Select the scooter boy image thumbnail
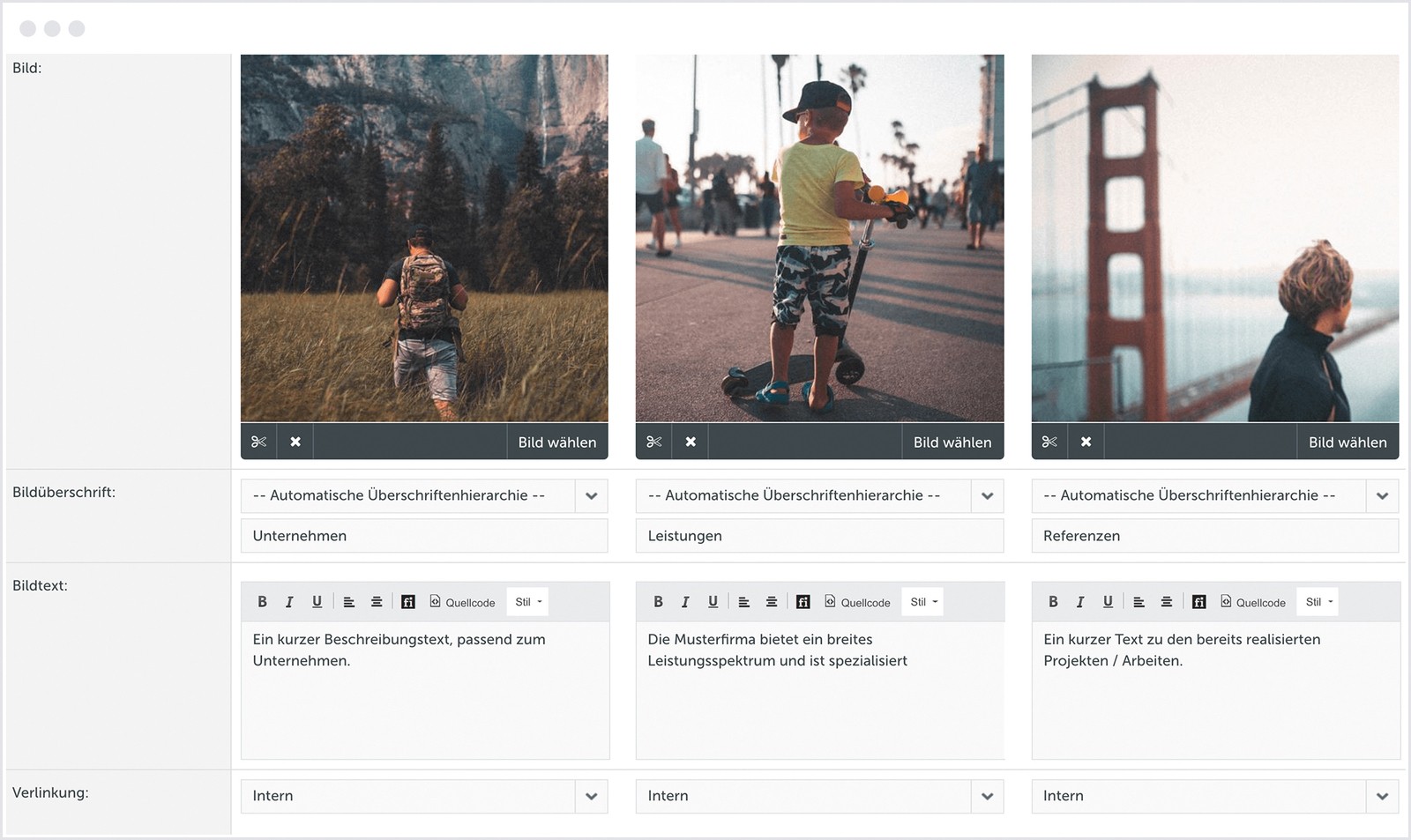The width and height of the screenshot is (1411, 840). pyautogui.click(x=819, y=238)
